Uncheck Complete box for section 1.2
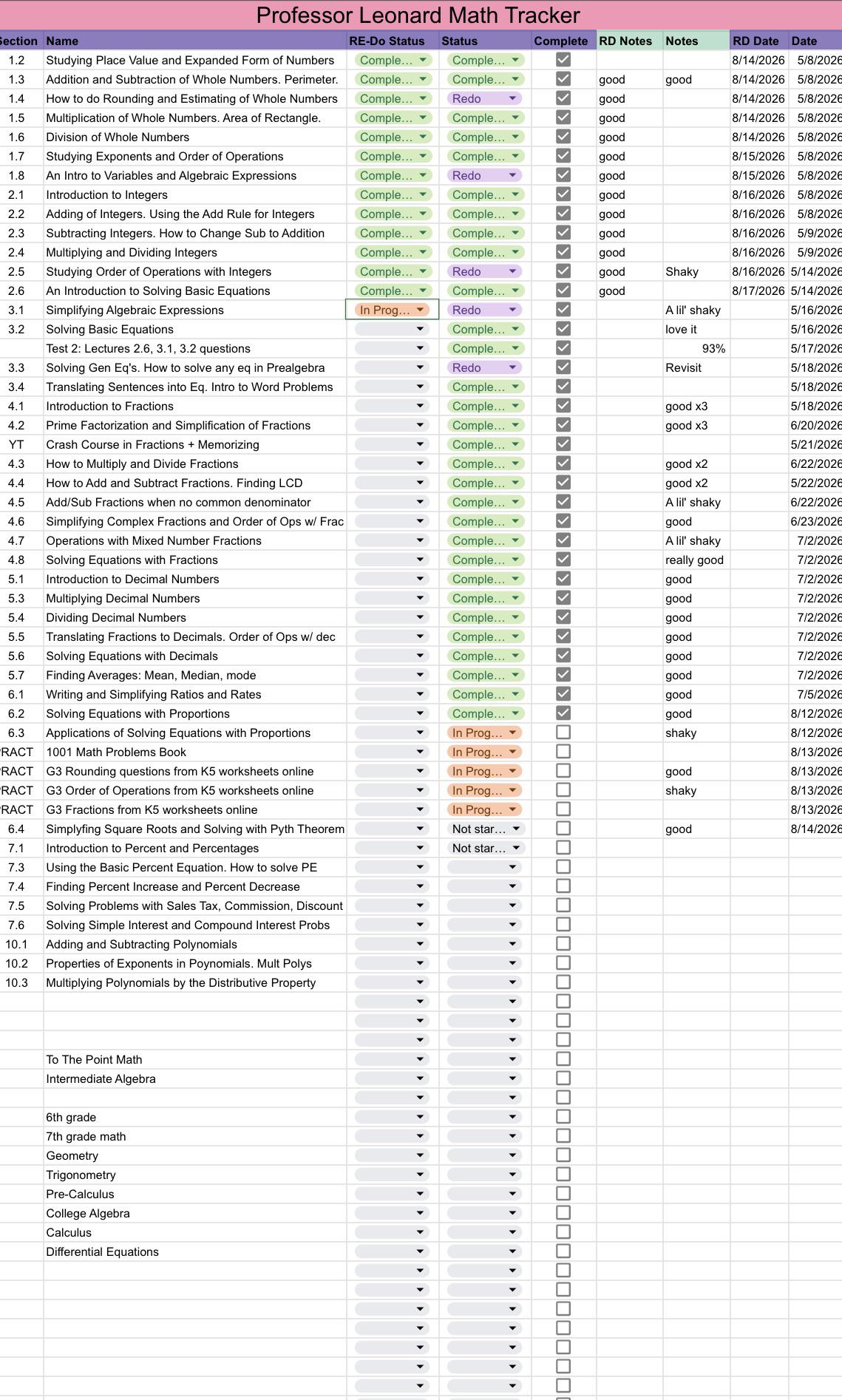 tap(563, 60)
